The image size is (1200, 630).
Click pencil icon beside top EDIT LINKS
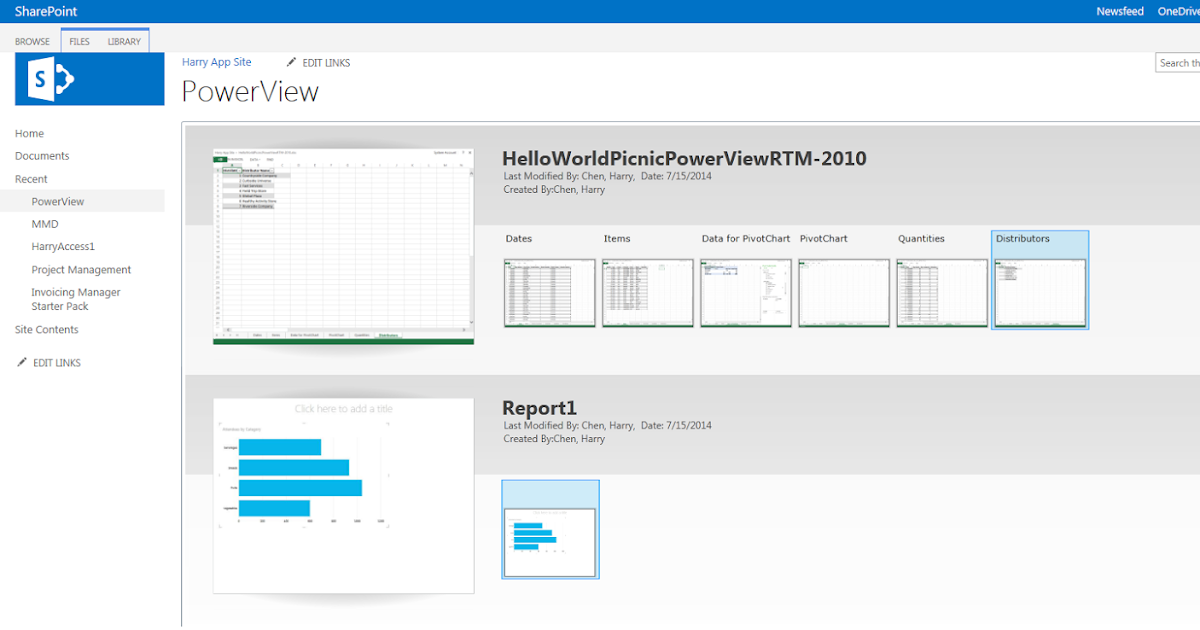(292, 63)
